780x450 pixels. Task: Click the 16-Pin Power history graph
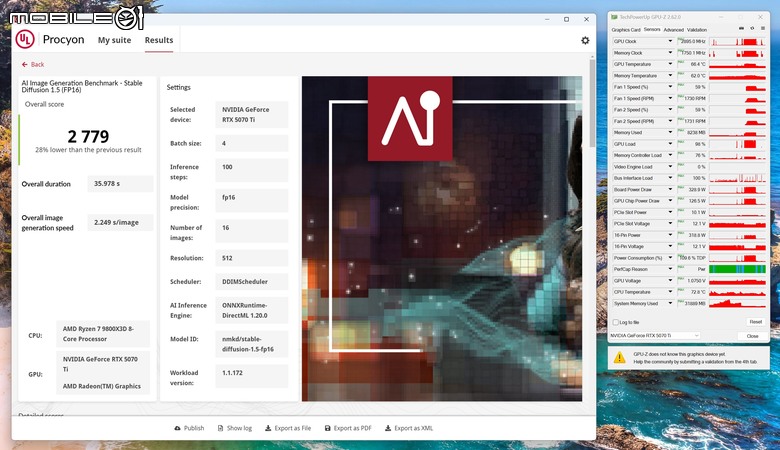[x=737, y=235]
